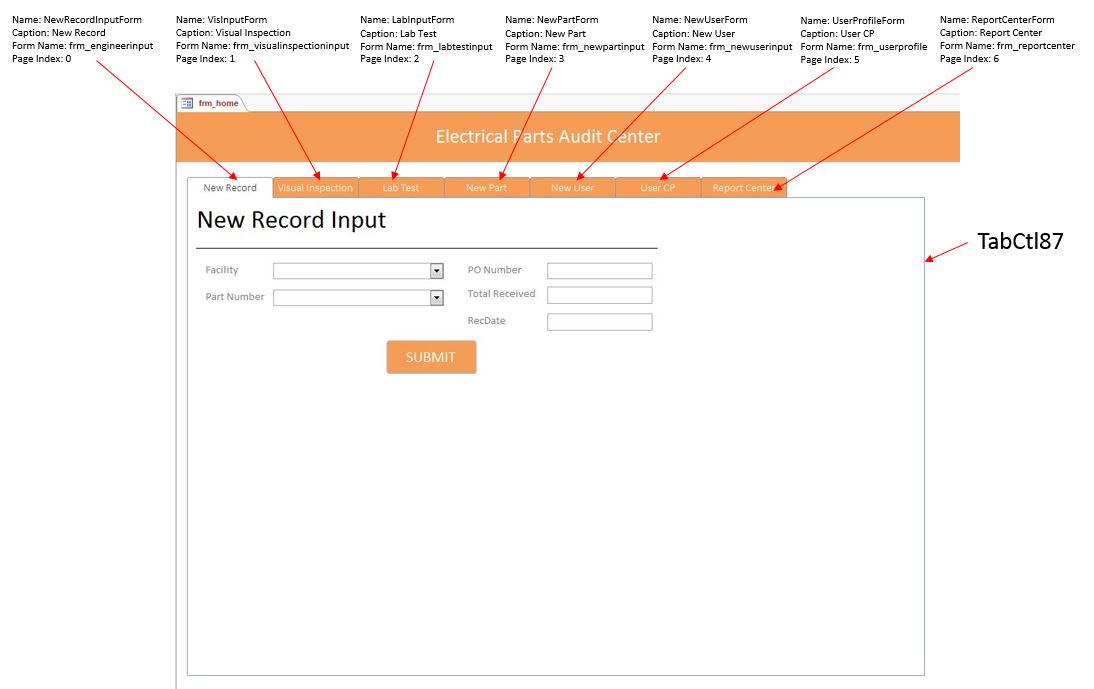Switch to the Lab Test tab
Image resolution: width=1094 pixels, height=689 pixels.
pos(401,188)
